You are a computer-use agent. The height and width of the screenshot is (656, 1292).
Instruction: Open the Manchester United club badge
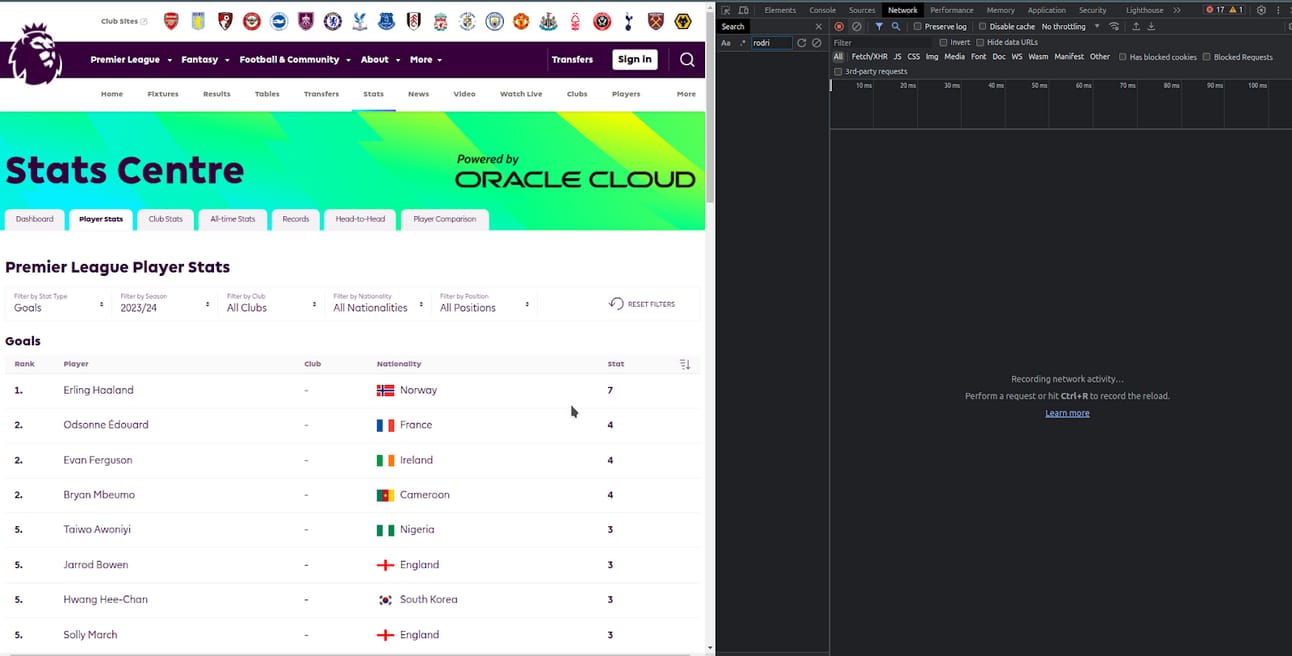(521, 21)
